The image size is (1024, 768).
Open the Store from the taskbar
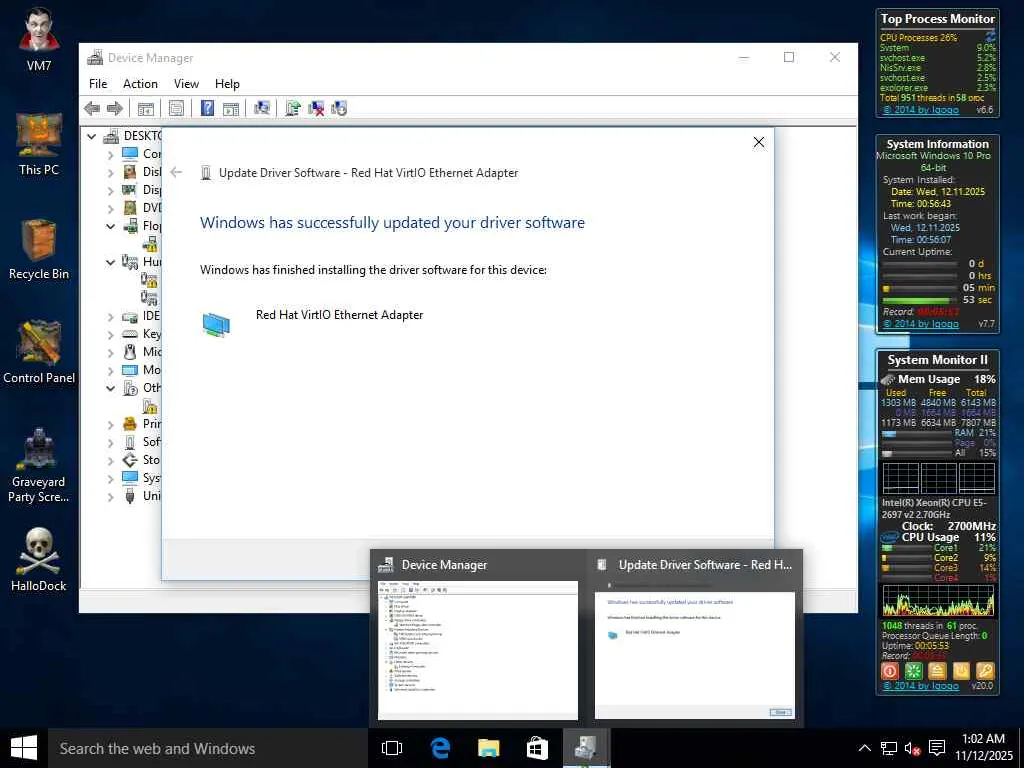(537, 748)
